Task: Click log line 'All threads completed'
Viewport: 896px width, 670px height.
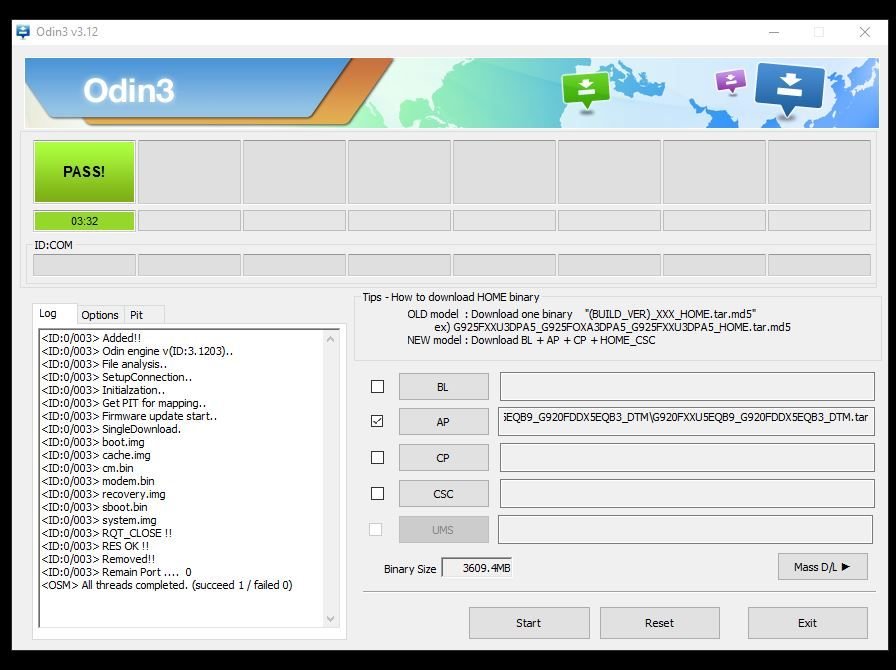Action: 167,585
